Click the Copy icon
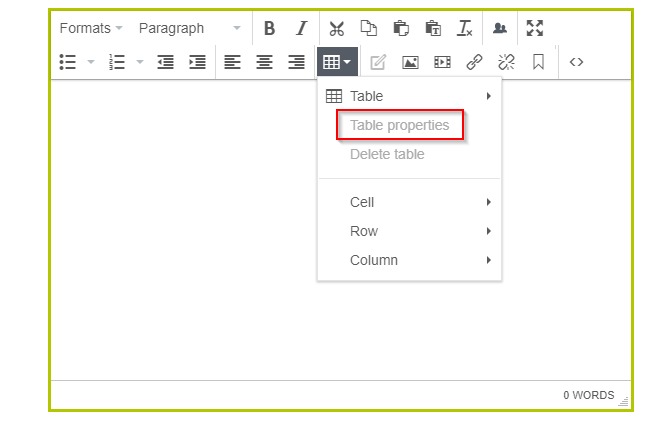This screenshot has width=651, height=423. 369,29
